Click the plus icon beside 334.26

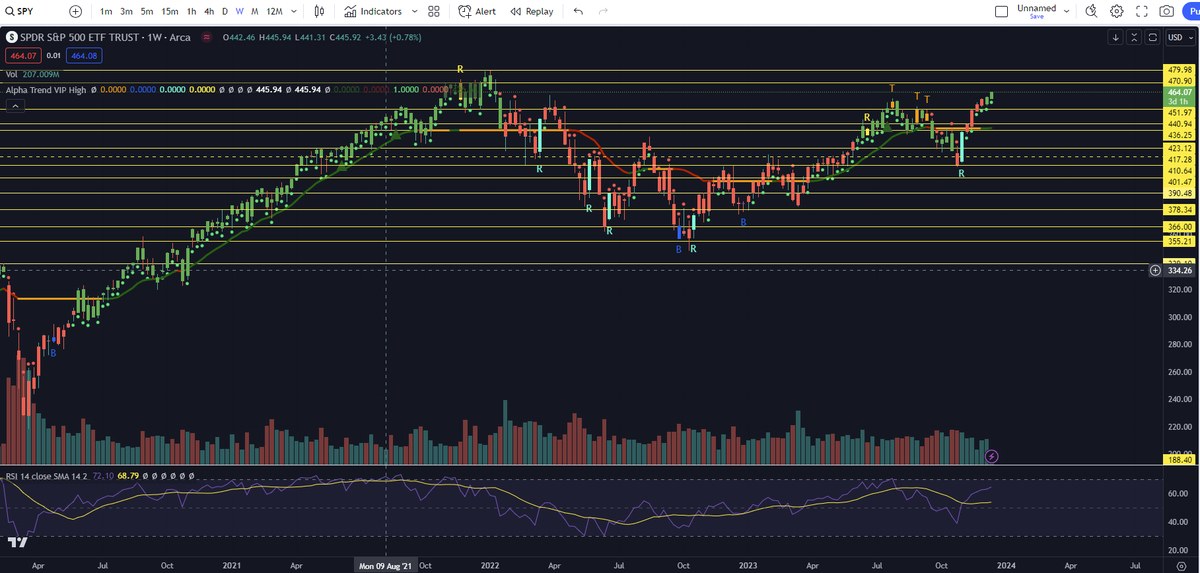[1156, 270]
